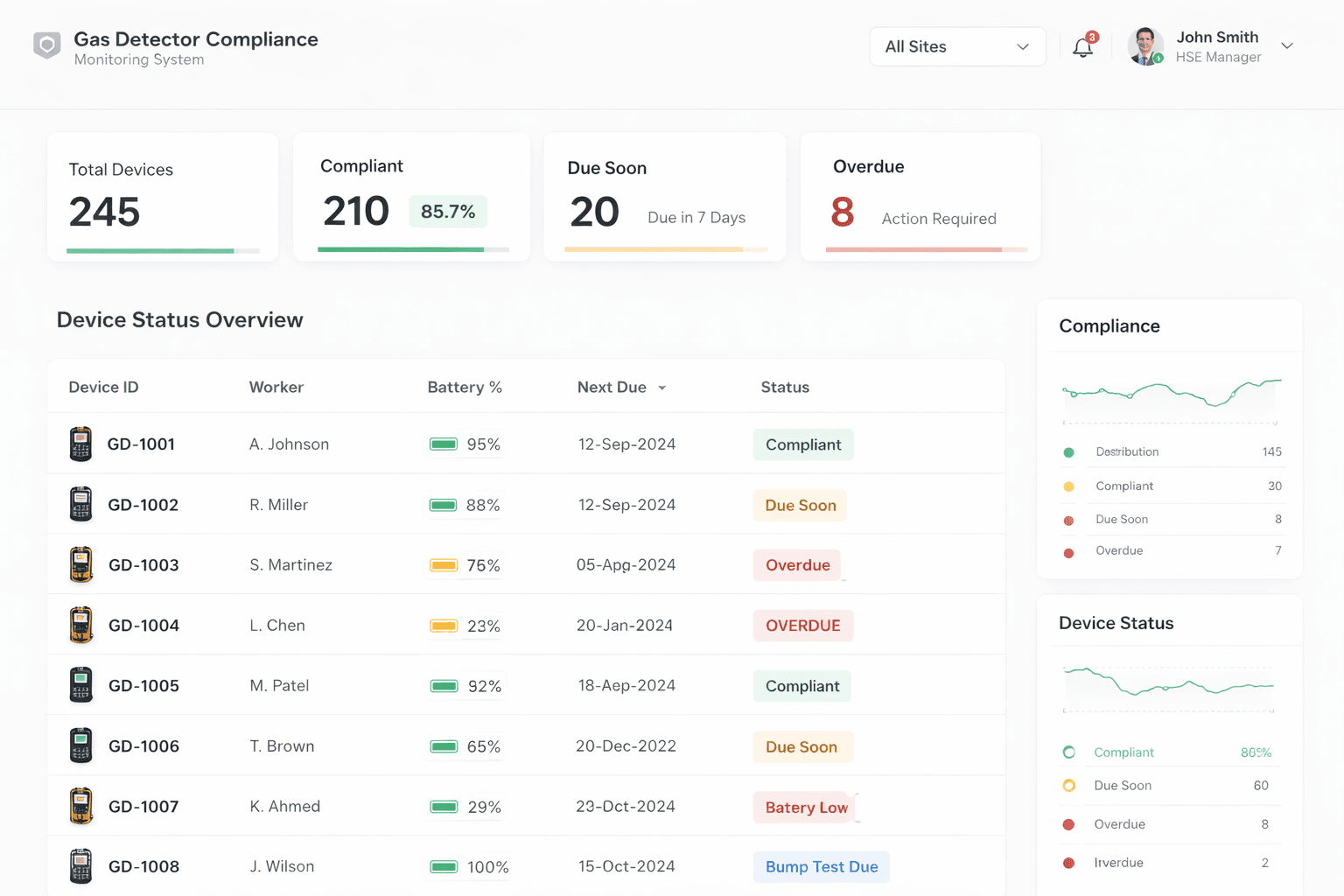This screenshot has width=1344, height=896.
Task: Click the Overdue badge for GD-1003
Action: 796,564
